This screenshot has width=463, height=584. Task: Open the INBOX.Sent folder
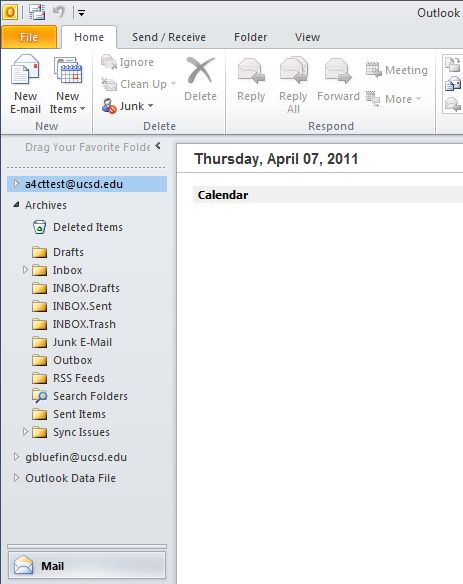point(82,306)
